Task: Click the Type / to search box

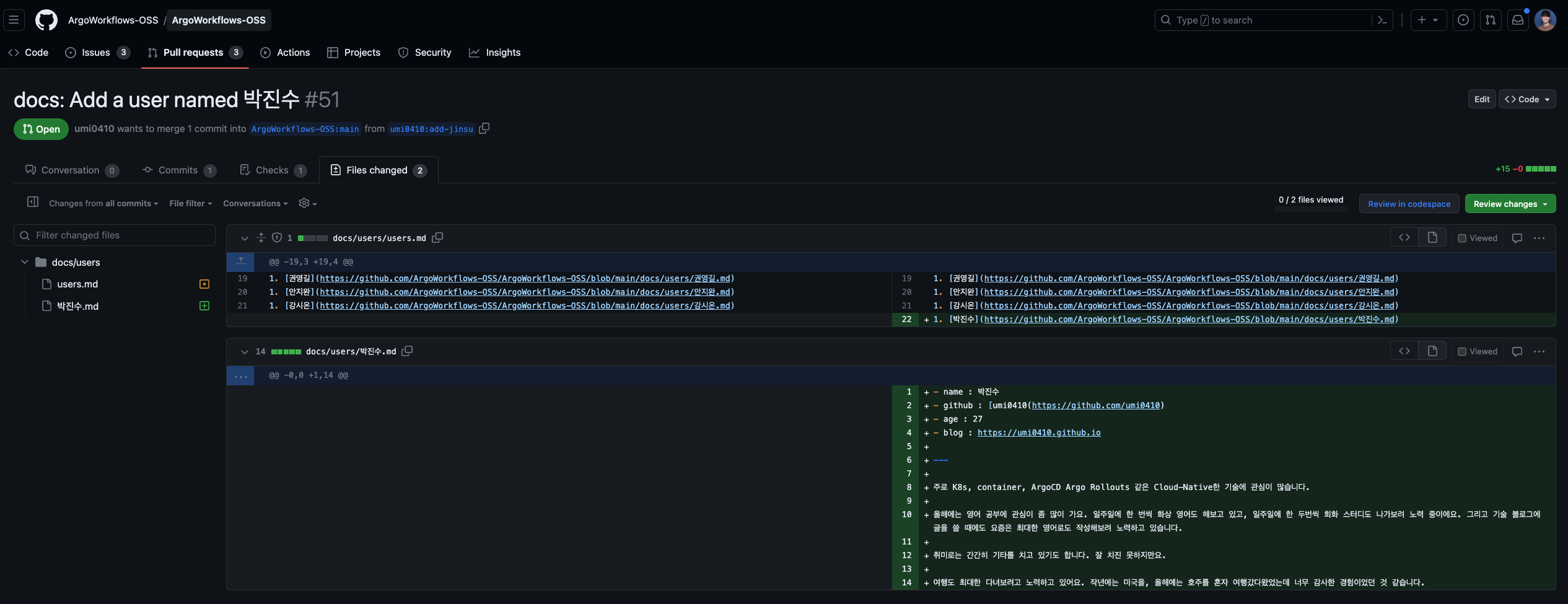Action: [1264, 20]
